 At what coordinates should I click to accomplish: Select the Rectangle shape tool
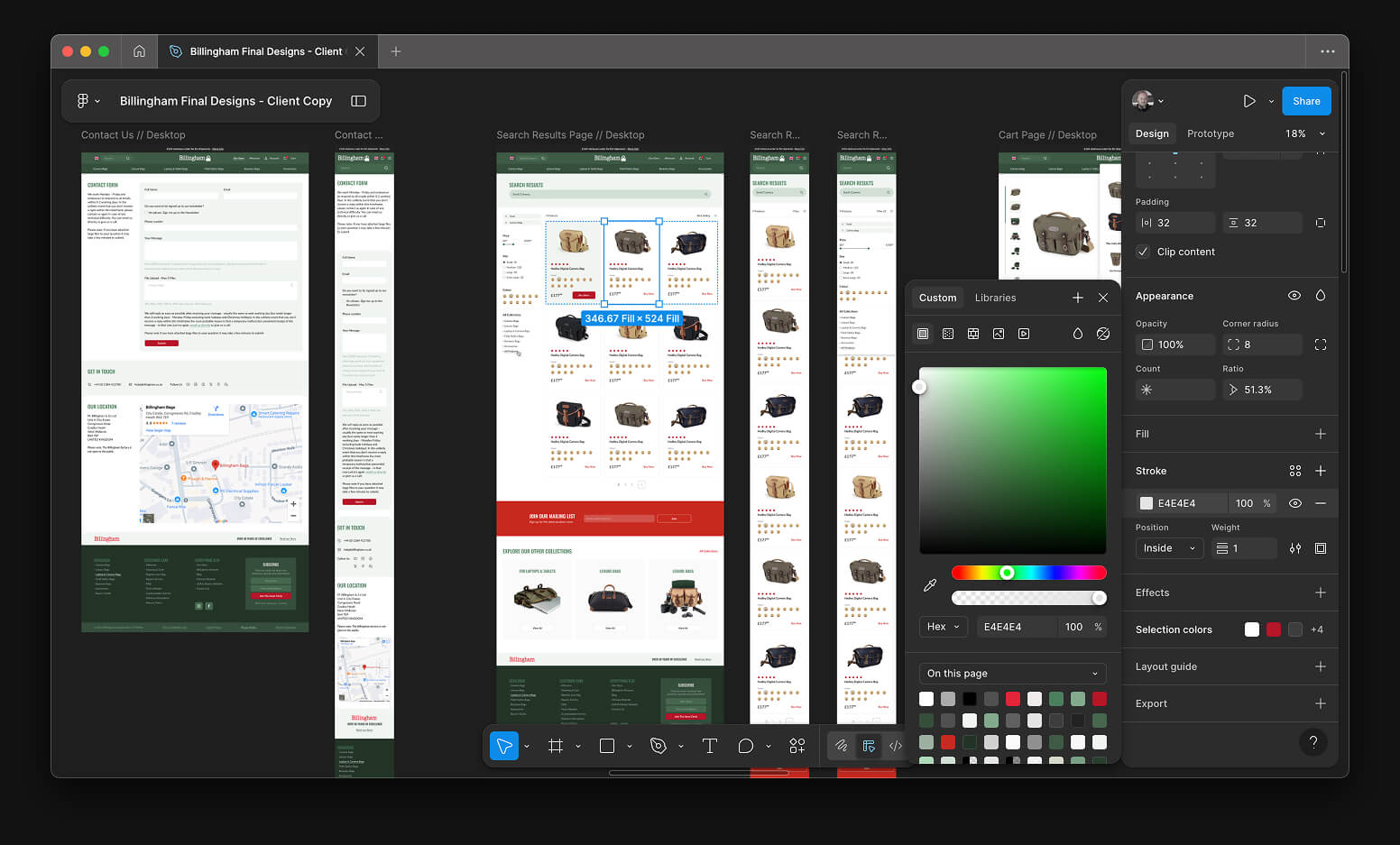[607, 746]
